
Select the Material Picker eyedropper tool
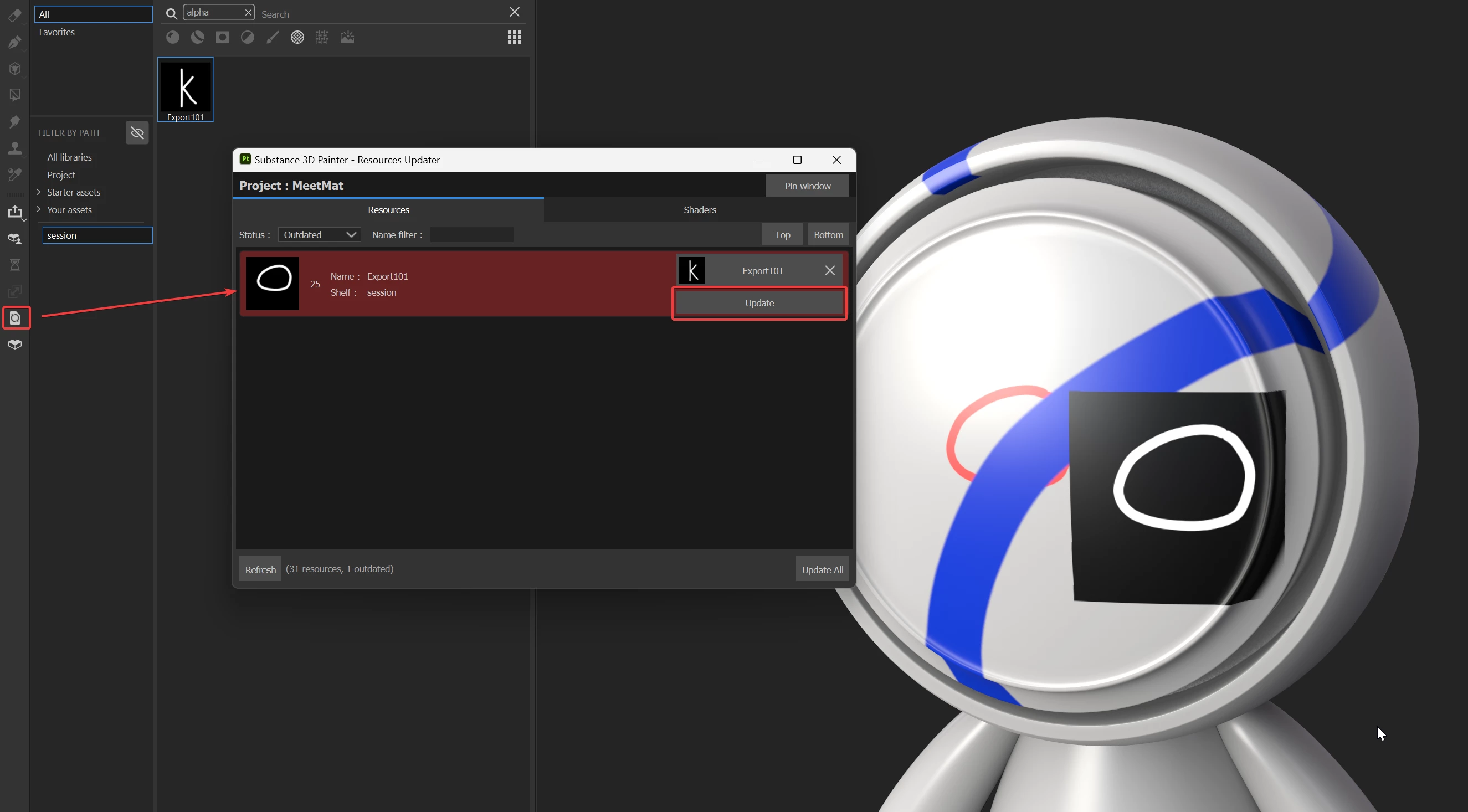(x=15, y=175)
